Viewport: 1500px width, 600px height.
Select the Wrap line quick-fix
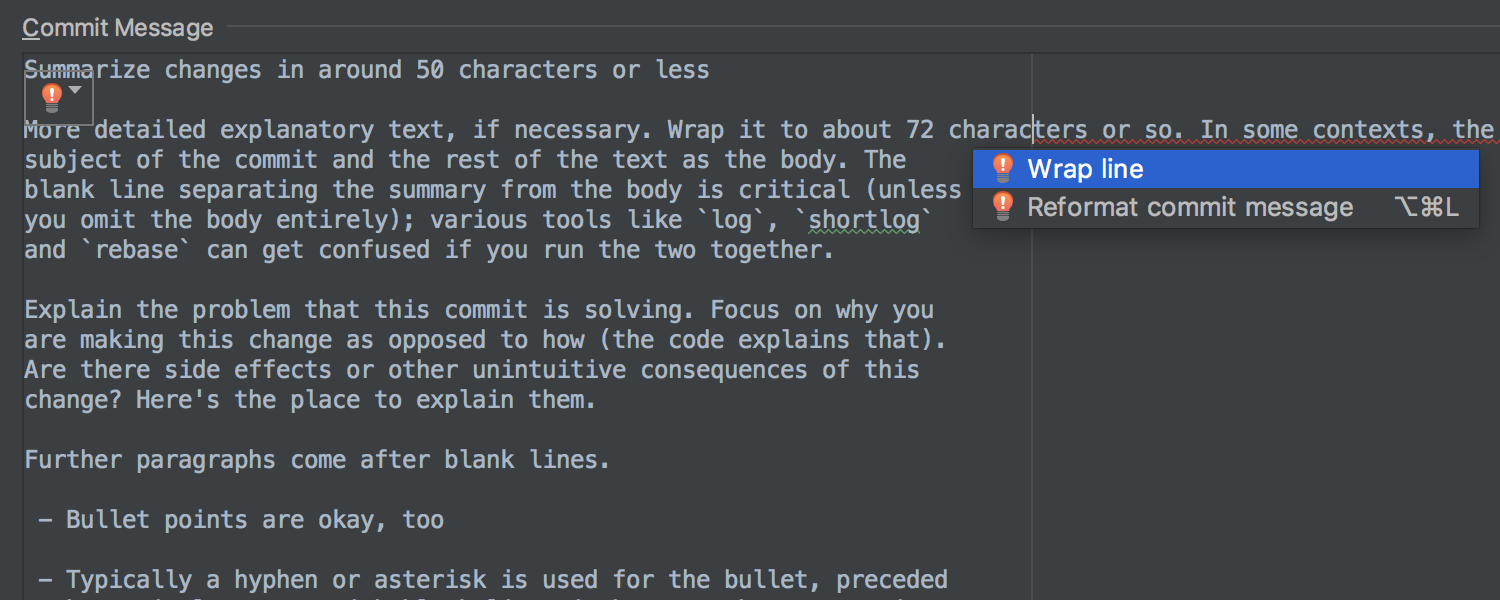[x=1226, y=169]
